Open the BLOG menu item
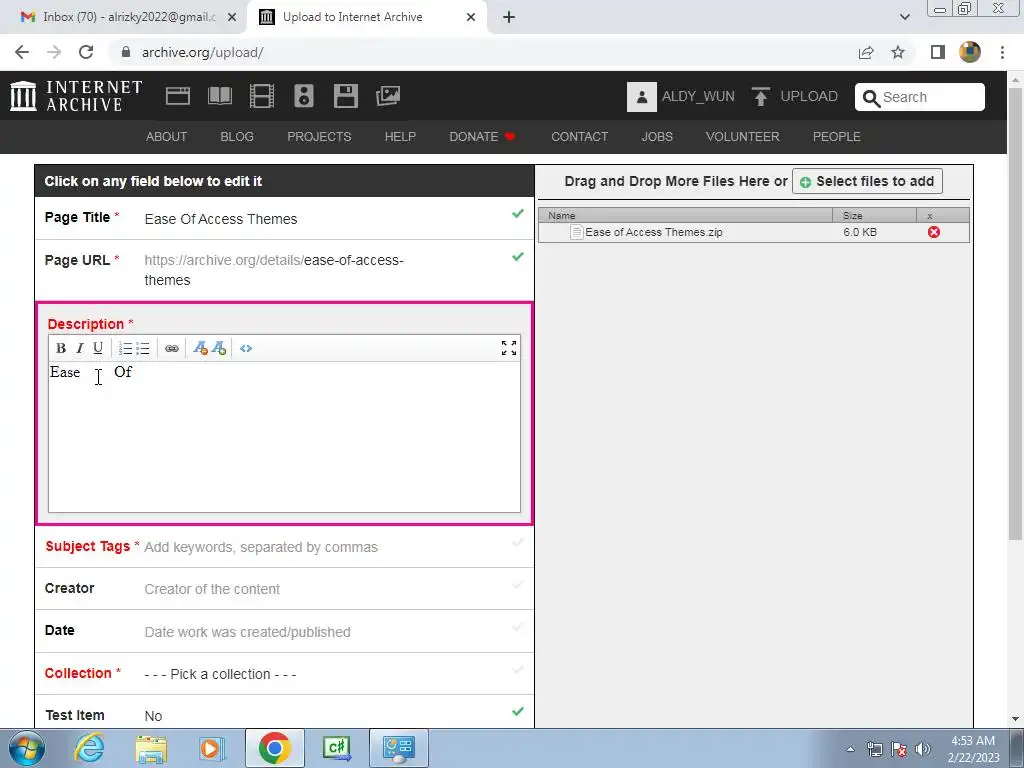The height and width of the screenshot is (768, 1024). click(237, 136)
